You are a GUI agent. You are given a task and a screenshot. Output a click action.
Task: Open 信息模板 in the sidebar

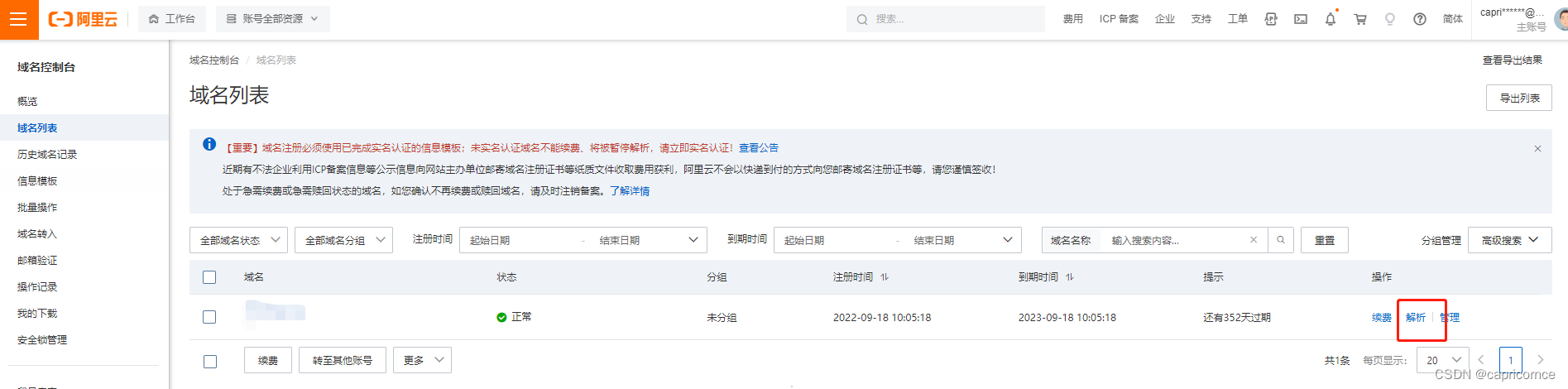tap(37, 180)
